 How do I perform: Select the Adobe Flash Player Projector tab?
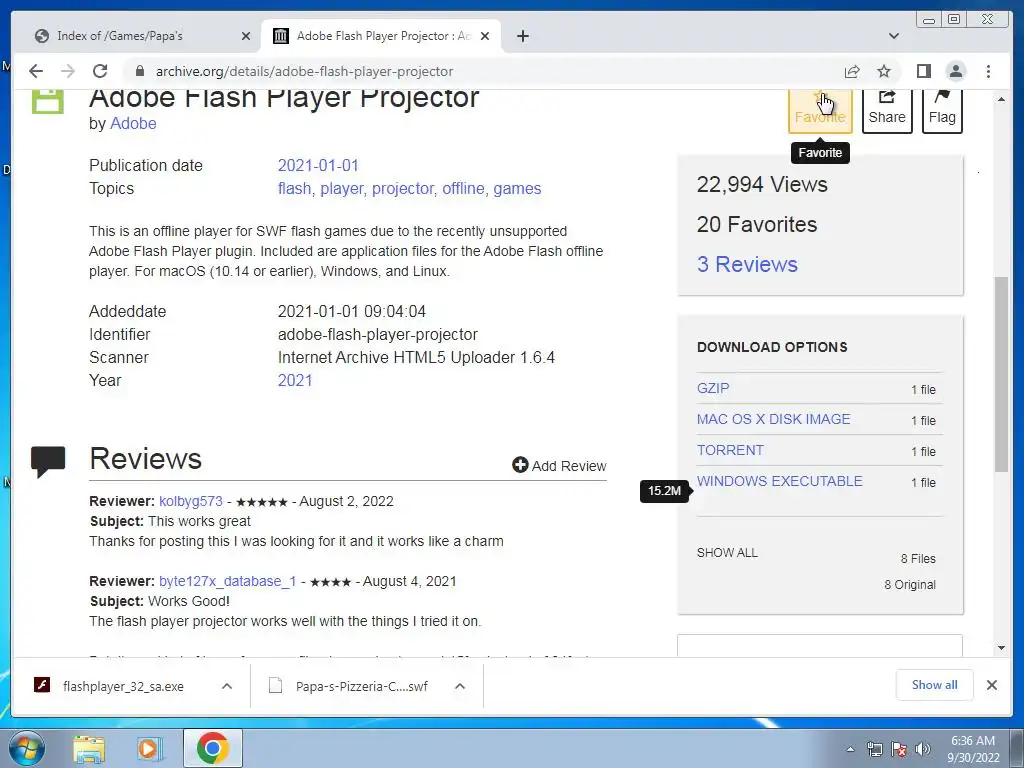(381, 36)
